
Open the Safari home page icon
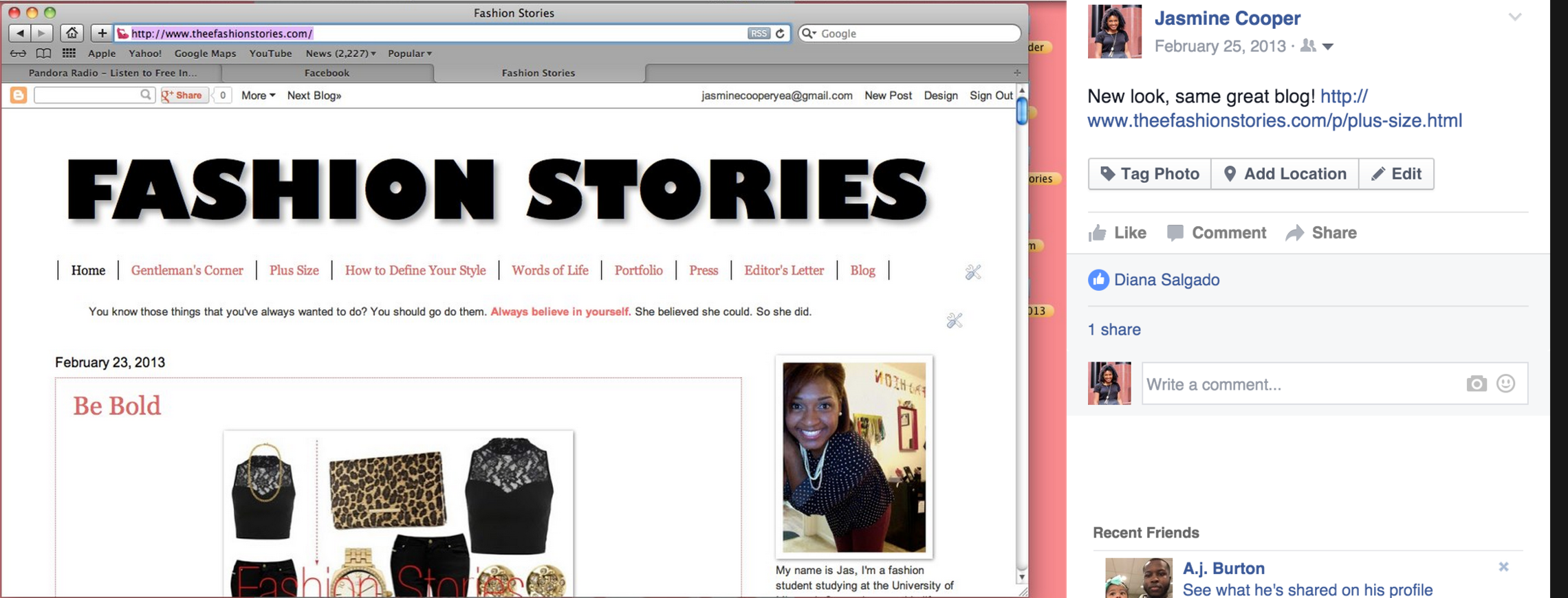pyautogui.click(x=72, y=33)
